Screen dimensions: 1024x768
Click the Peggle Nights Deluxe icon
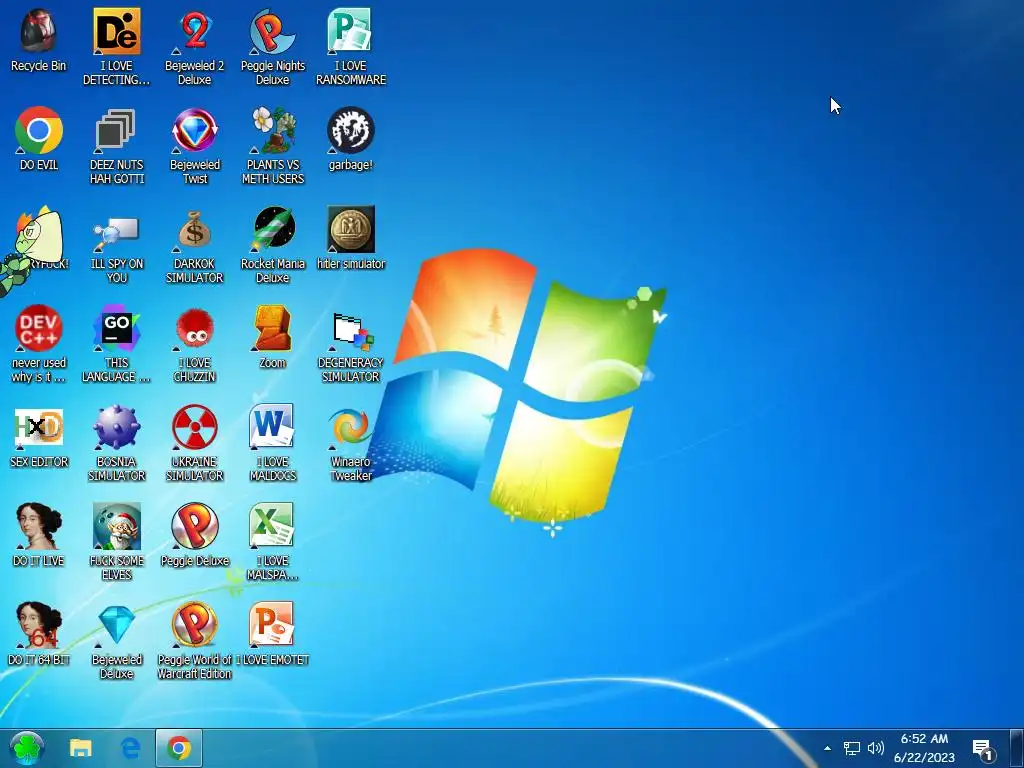272,31
